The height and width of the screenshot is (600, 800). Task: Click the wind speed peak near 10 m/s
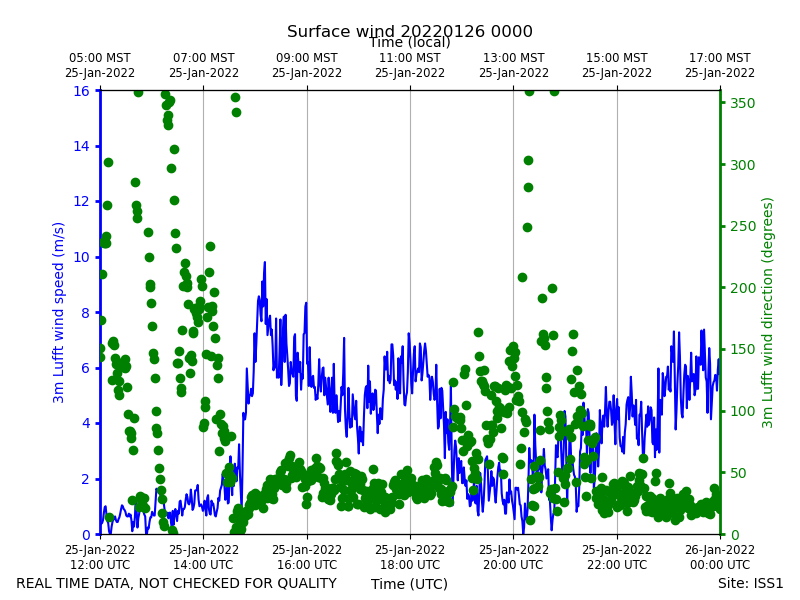tap(265, 263)
